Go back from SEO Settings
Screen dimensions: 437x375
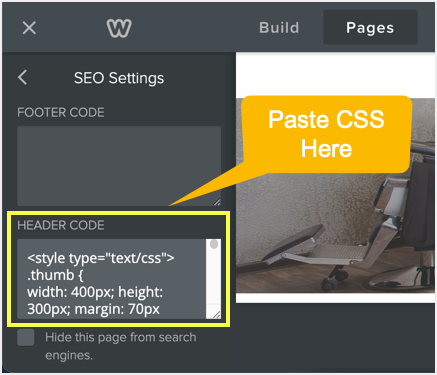tap(22, 78)
